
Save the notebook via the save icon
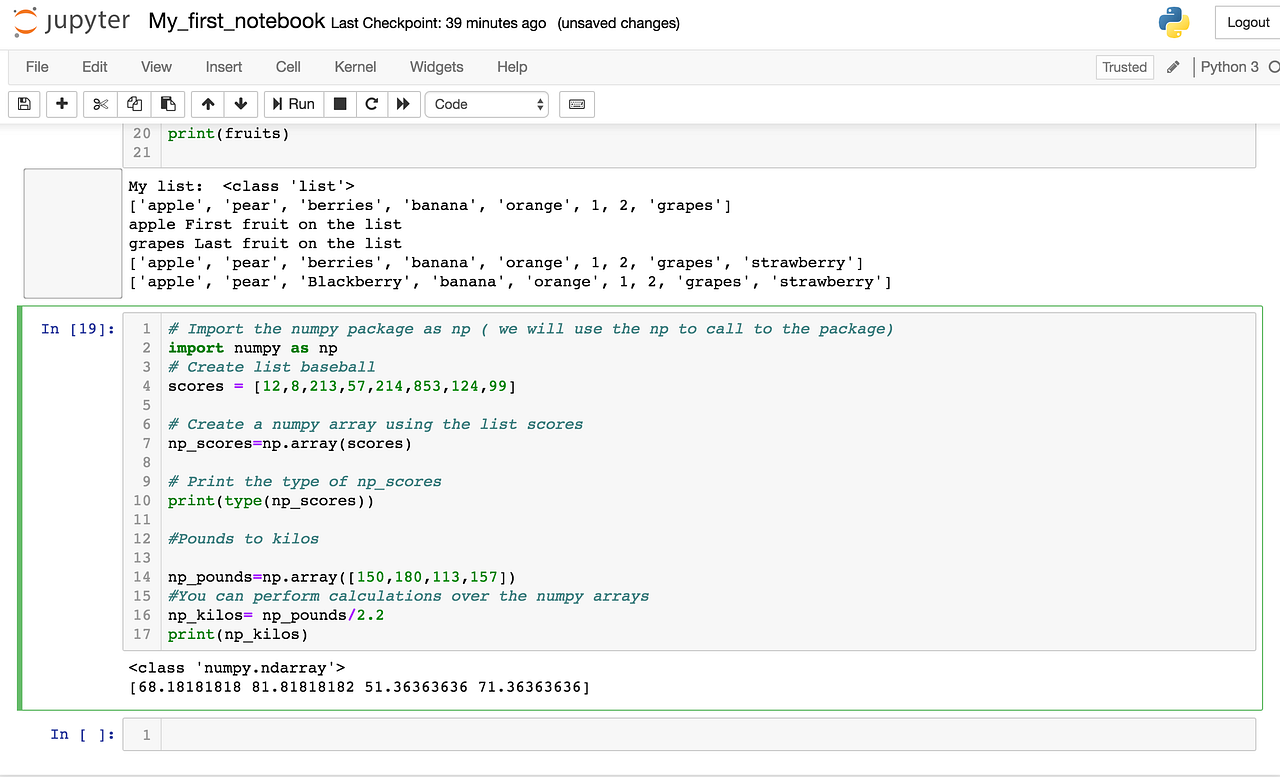[23, 104]
